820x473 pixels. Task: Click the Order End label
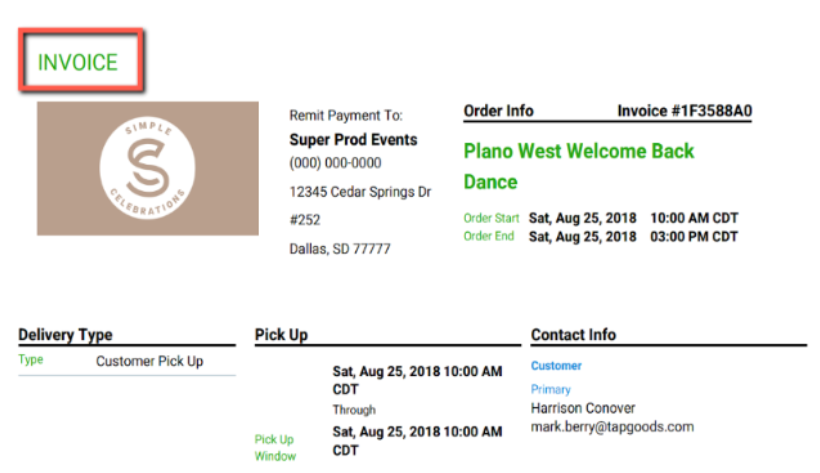coord(489,236)
